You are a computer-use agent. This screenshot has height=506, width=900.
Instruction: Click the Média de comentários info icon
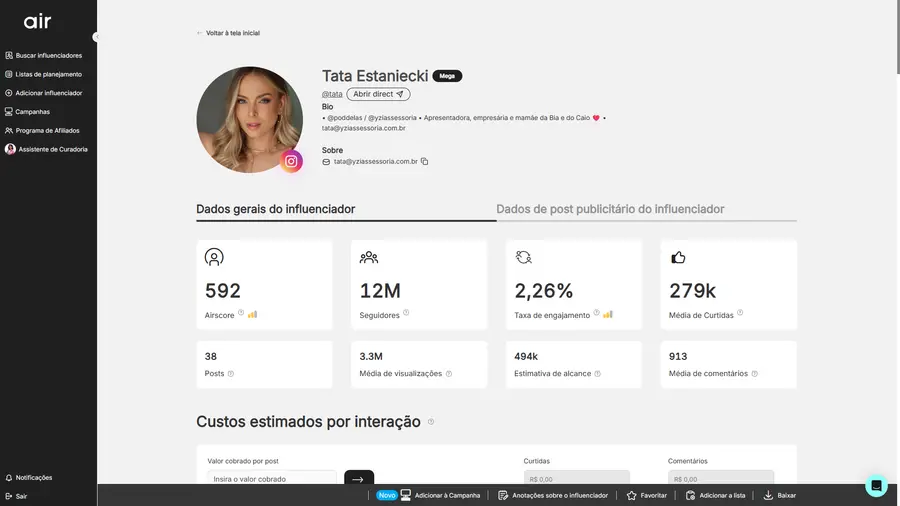[755, 373]
